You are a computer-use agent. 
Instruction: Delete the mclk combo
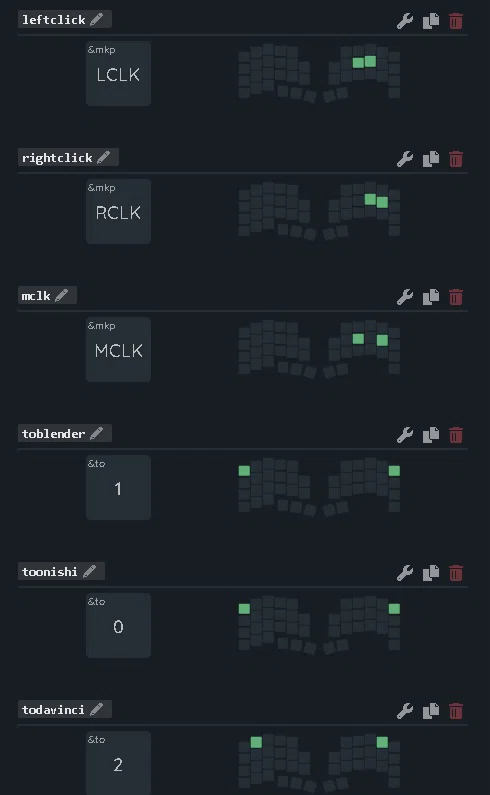pyautogui.click(x=456, y=297)
